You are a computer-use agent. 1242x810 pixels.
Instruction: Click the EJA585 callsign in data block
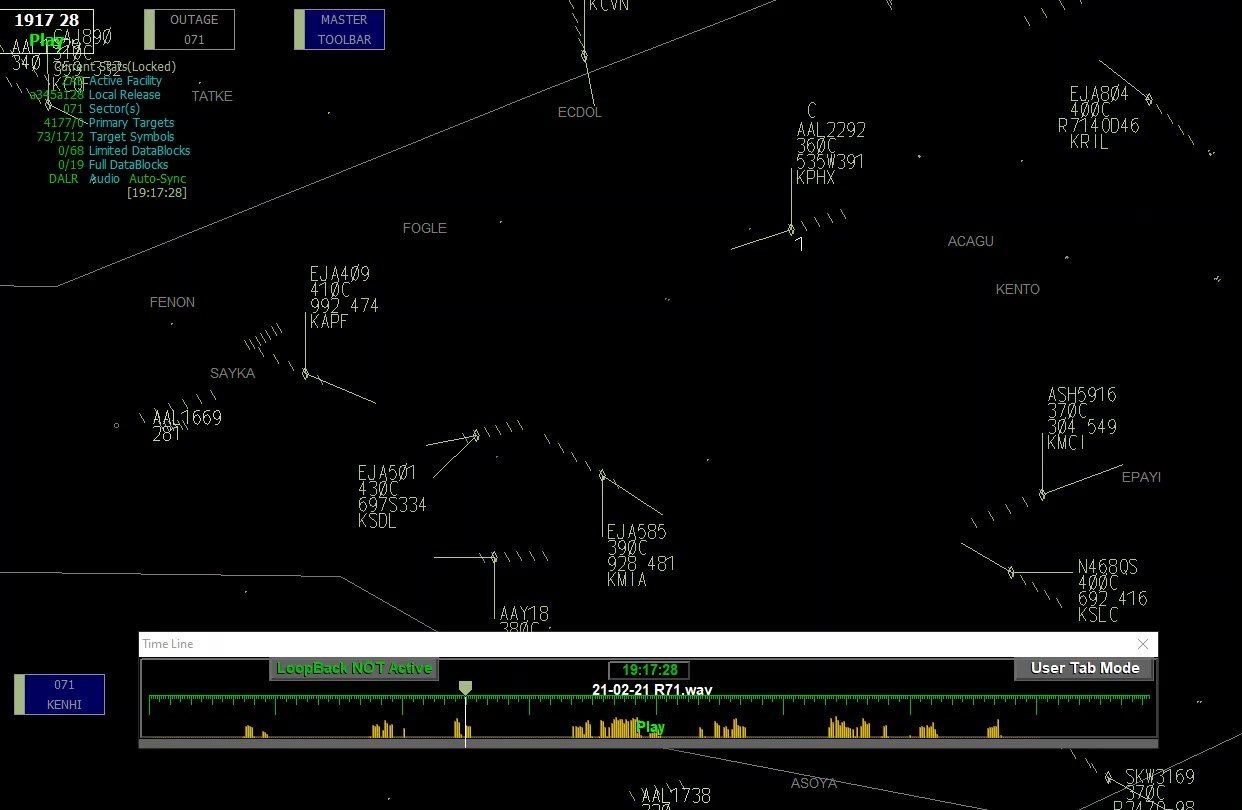point(636,531)
